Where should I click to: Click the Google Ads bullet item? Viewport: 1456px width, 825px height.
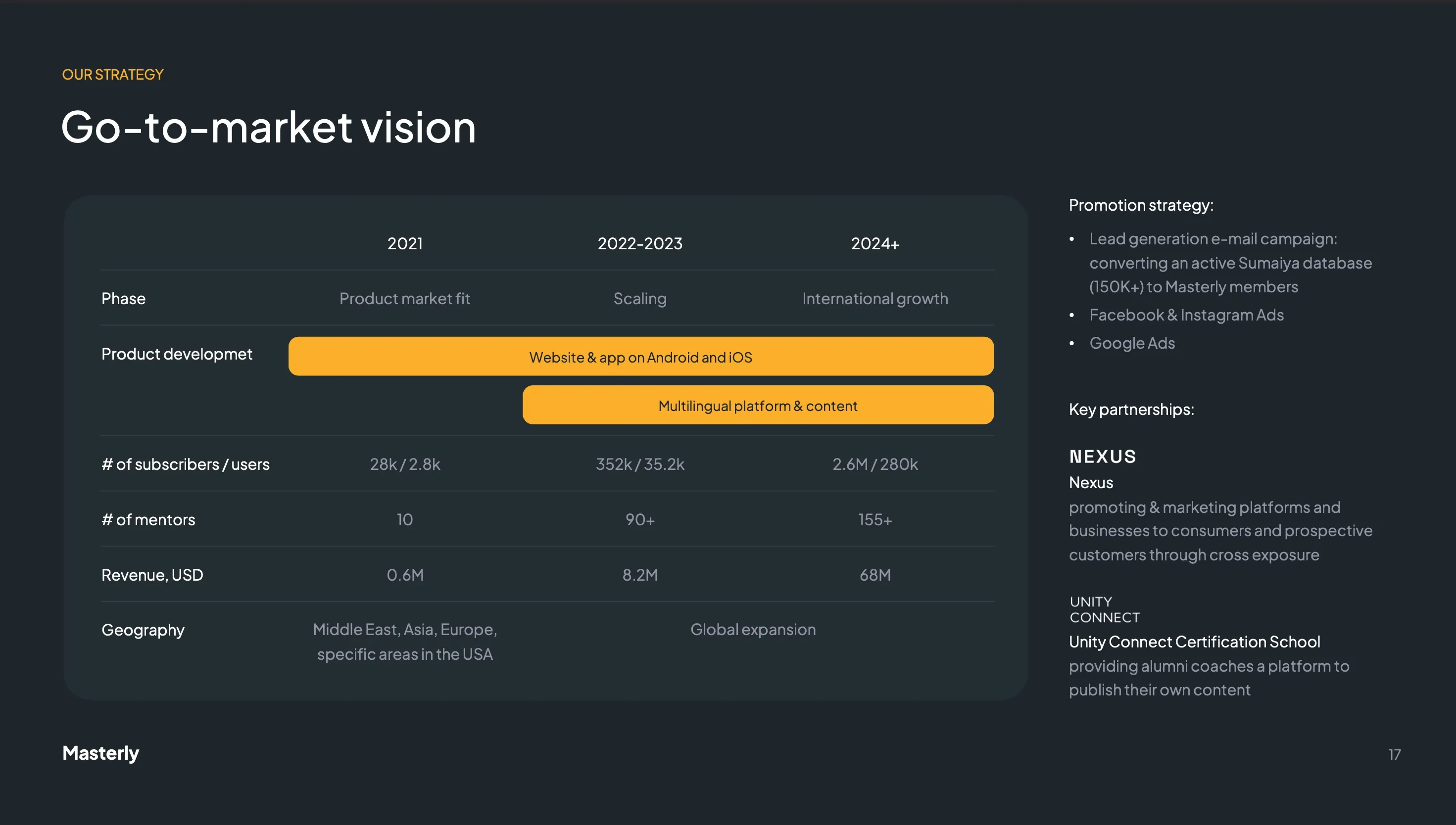[x=1132, y=343]
